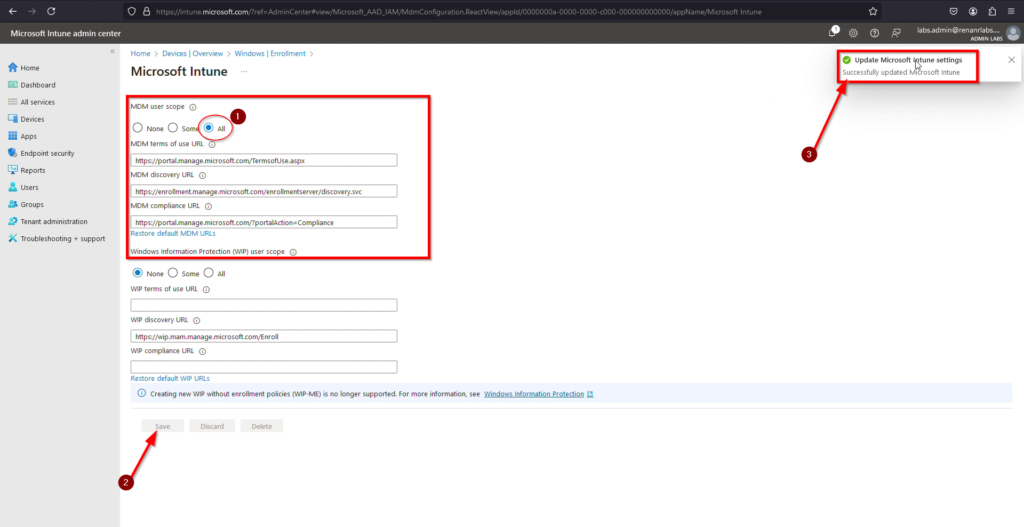Click info icon beside MDM discovery URL
This screenshot has height=527, width=1024.
click(x=202, y=176)
